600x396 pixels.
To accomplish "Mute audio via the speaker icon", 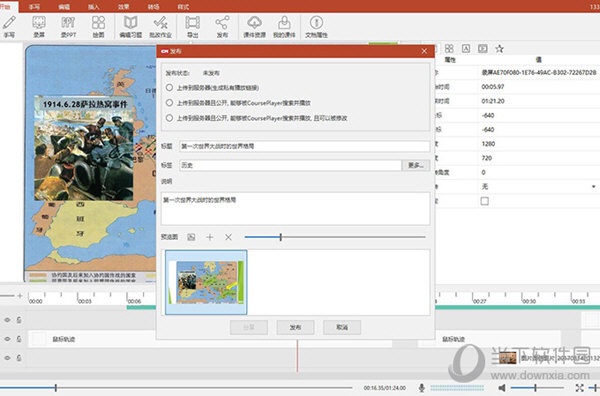I will pos(502,388).
